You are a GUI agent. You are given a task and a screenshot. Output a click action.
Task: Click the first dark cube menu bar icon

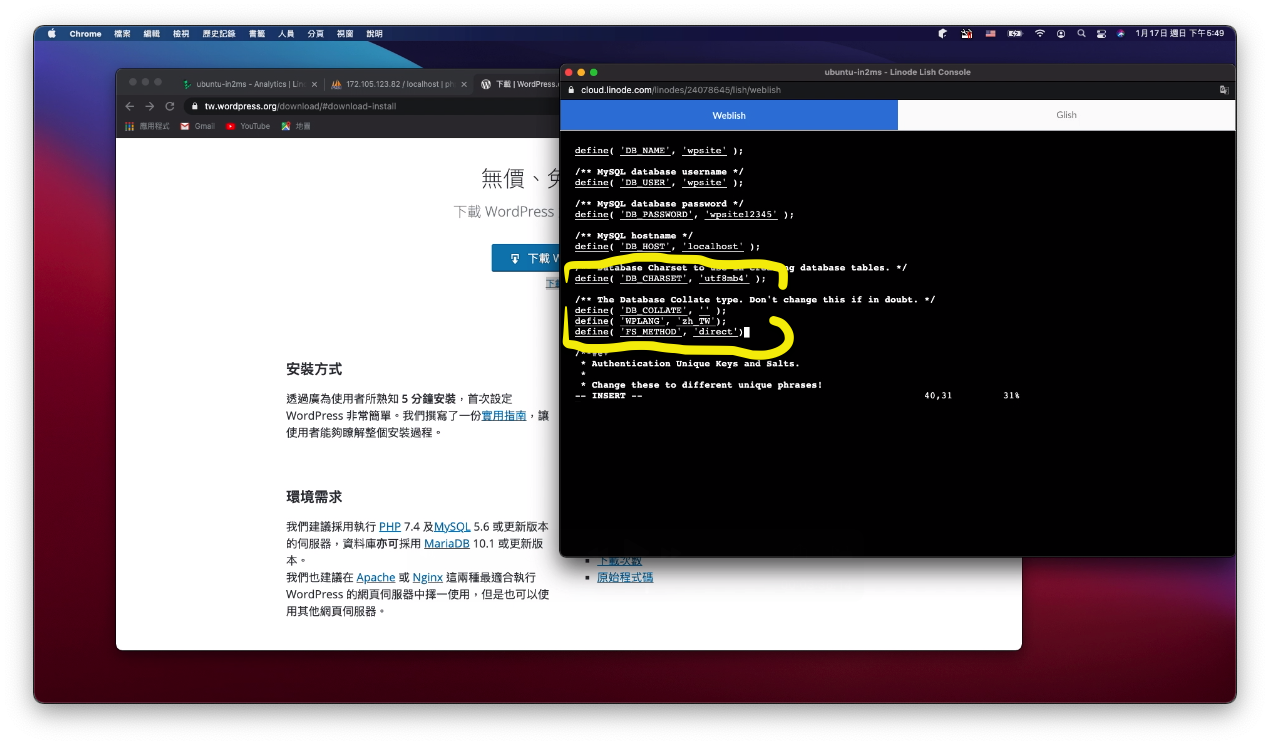click(x=942, y=33)
